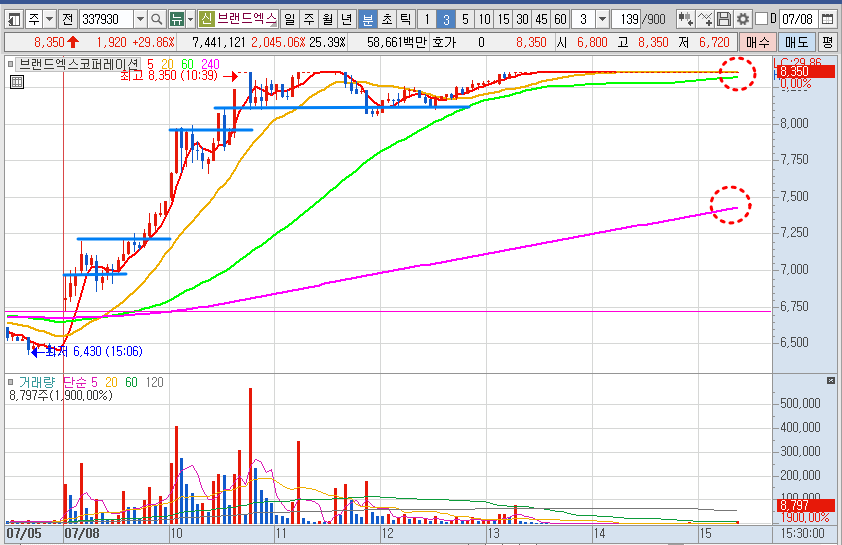Set interval to 15 minutes
The height and width of the screenshot is (545, 842).
(503, 20)
